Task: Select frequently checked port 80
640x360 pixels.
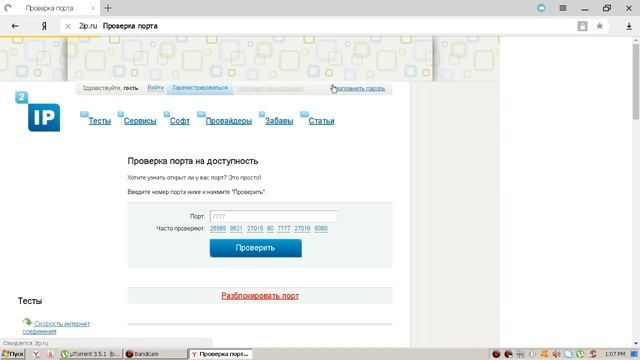Action: [270, 229]
